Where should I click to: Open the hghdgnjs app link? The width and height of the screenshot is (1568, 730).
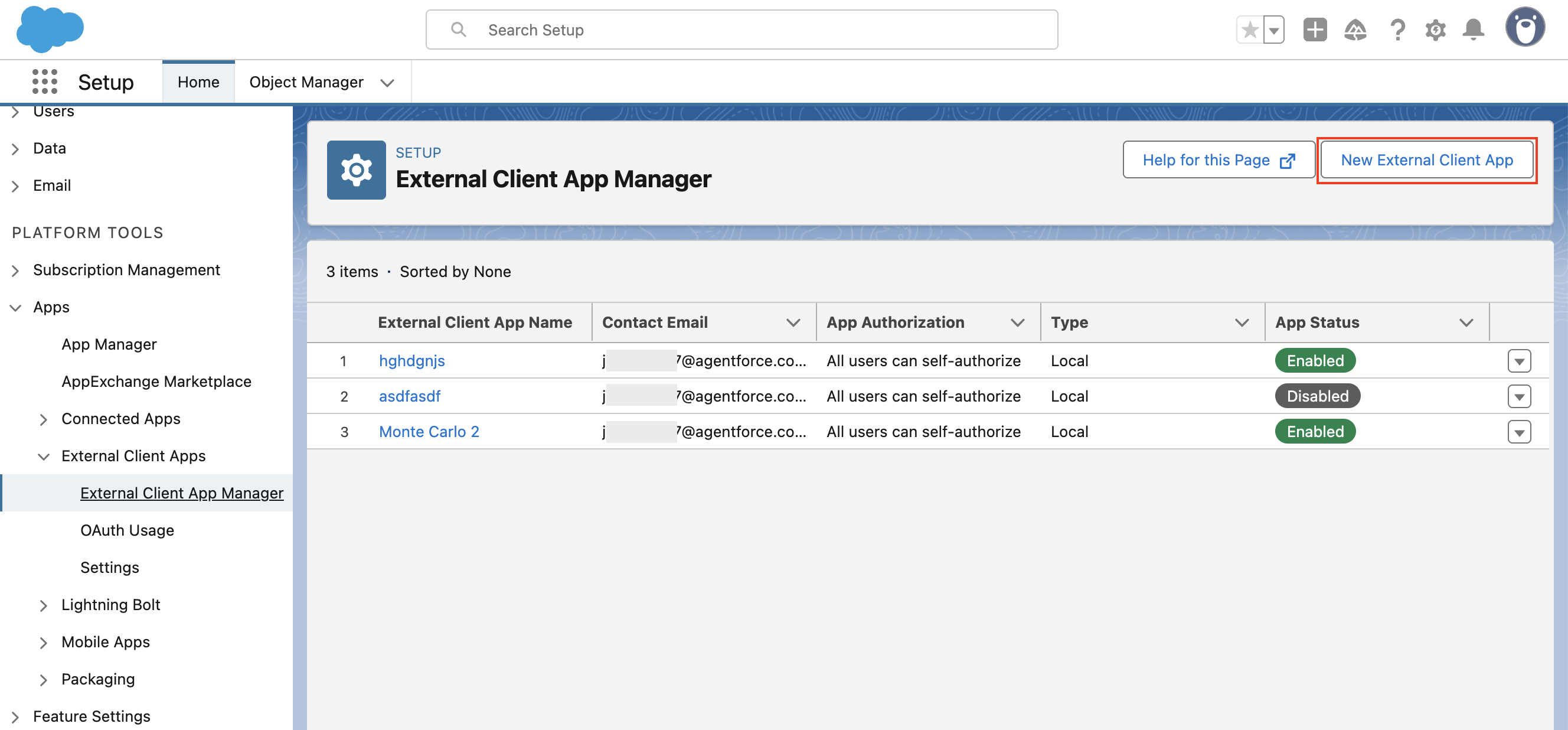411,360
